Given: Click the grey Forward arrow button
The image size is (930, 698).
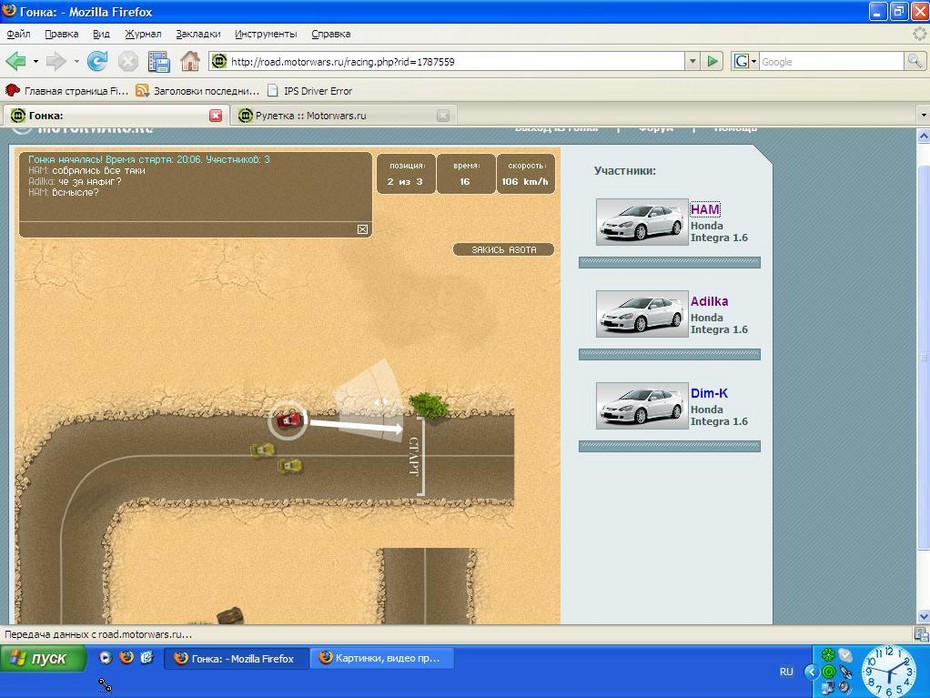Looking at the screenshot, I should [56, 61].
